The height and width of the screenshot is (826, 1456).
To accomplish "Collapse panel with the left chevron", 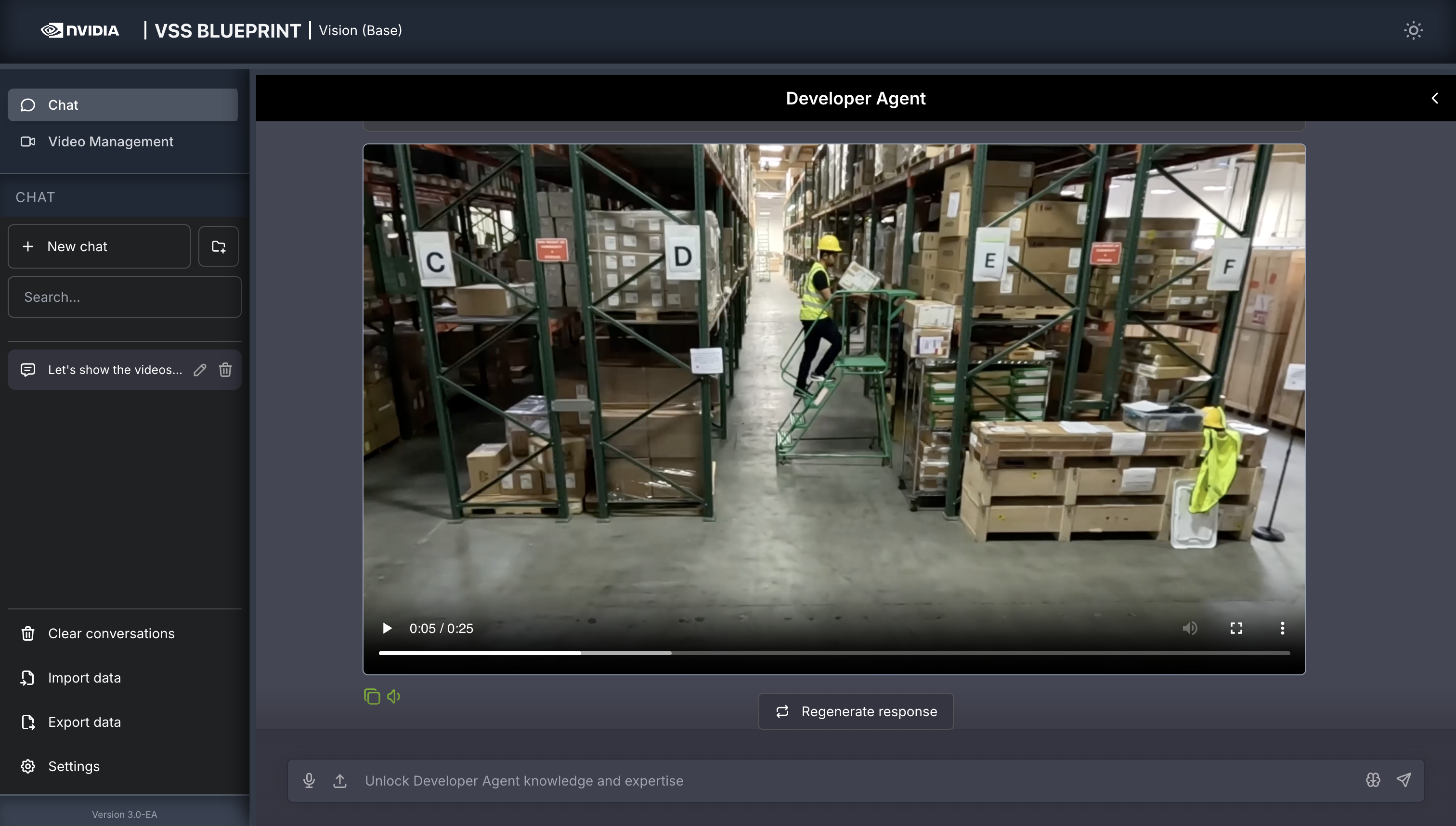I will click(1434, 98).
